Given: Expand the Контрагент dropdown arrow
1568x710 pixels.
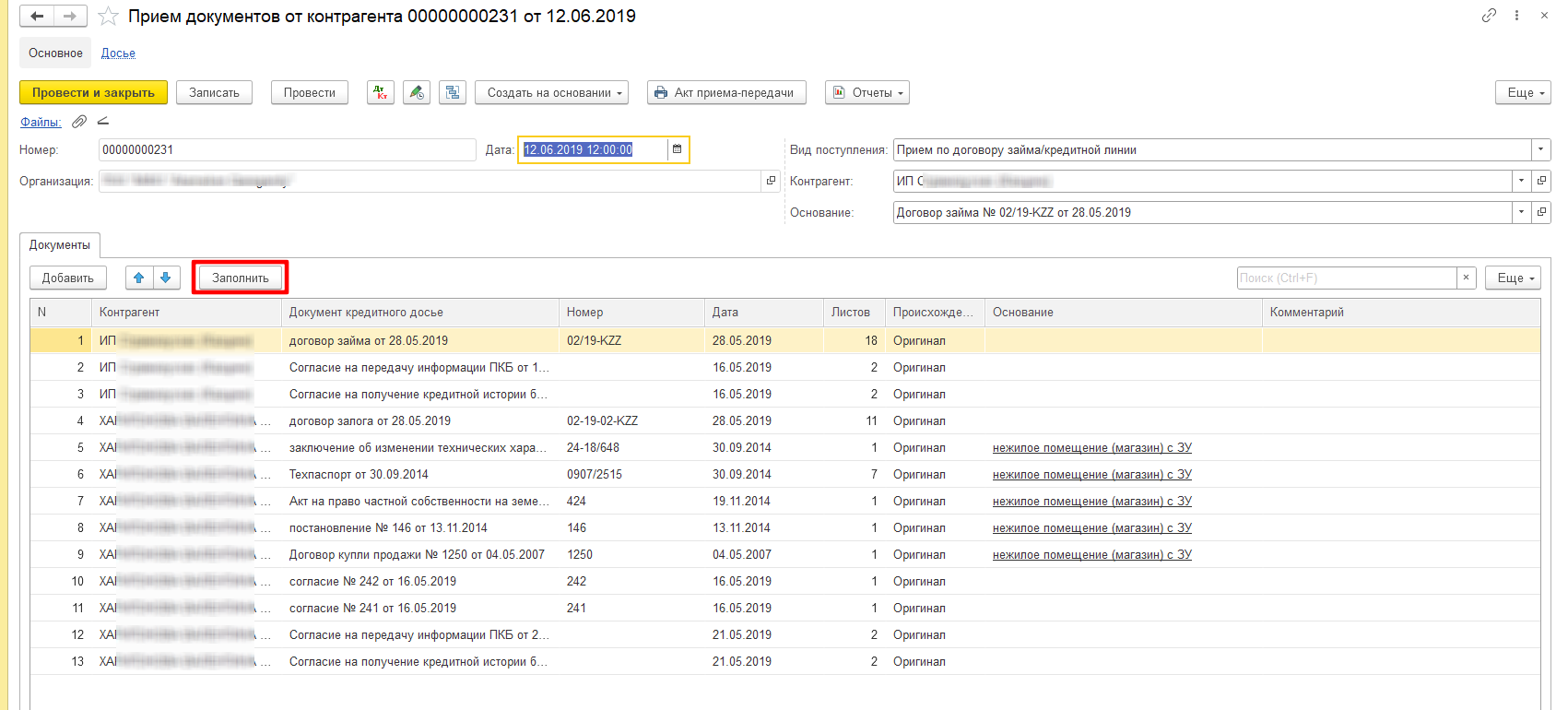Looking at the screenshot, I should [x=1521, y=181].
